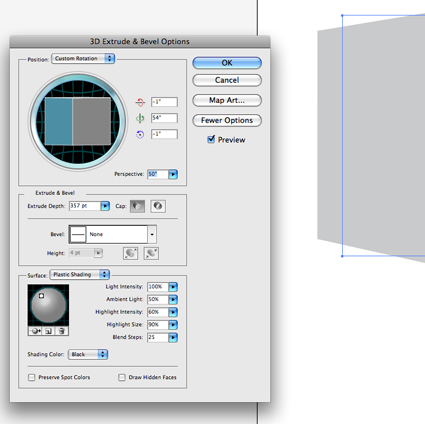The height and width of the screenshot is (424, 425).
Task: Select the light handle on shading sphere
Action: 41,296
